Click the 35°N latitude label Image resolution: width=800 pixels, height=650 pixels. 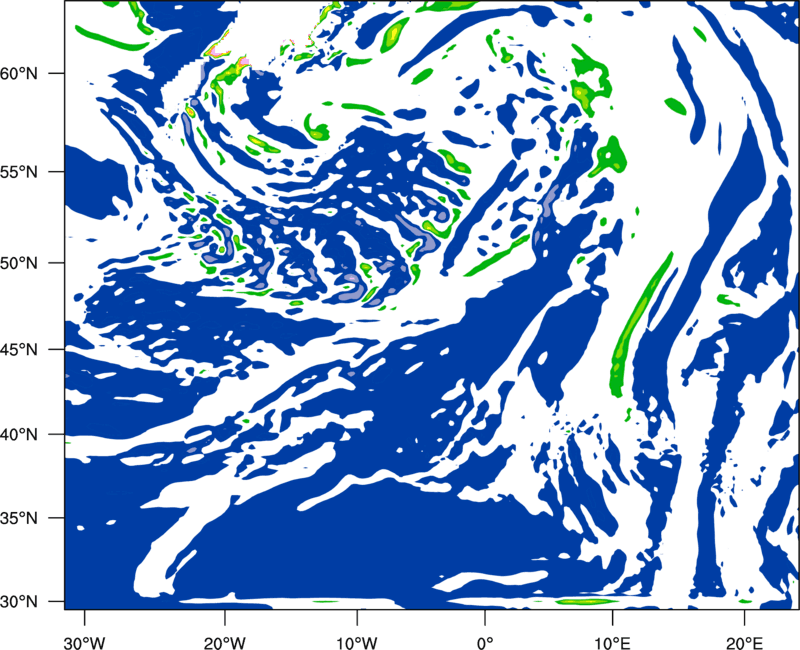pyautogui.click(x=19, y=518)
